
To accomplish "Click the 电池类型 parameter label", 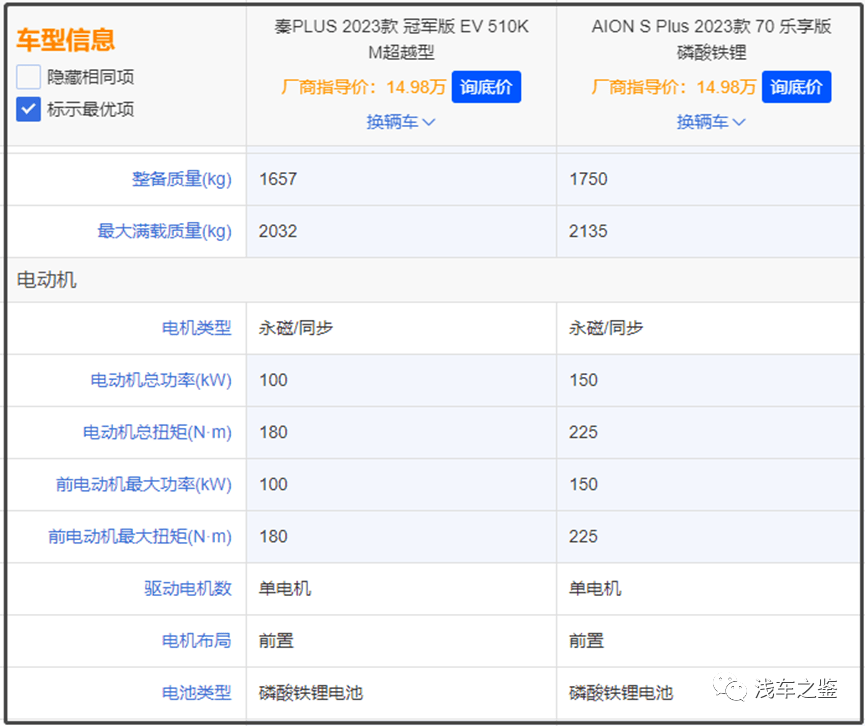I will (196, 693).
